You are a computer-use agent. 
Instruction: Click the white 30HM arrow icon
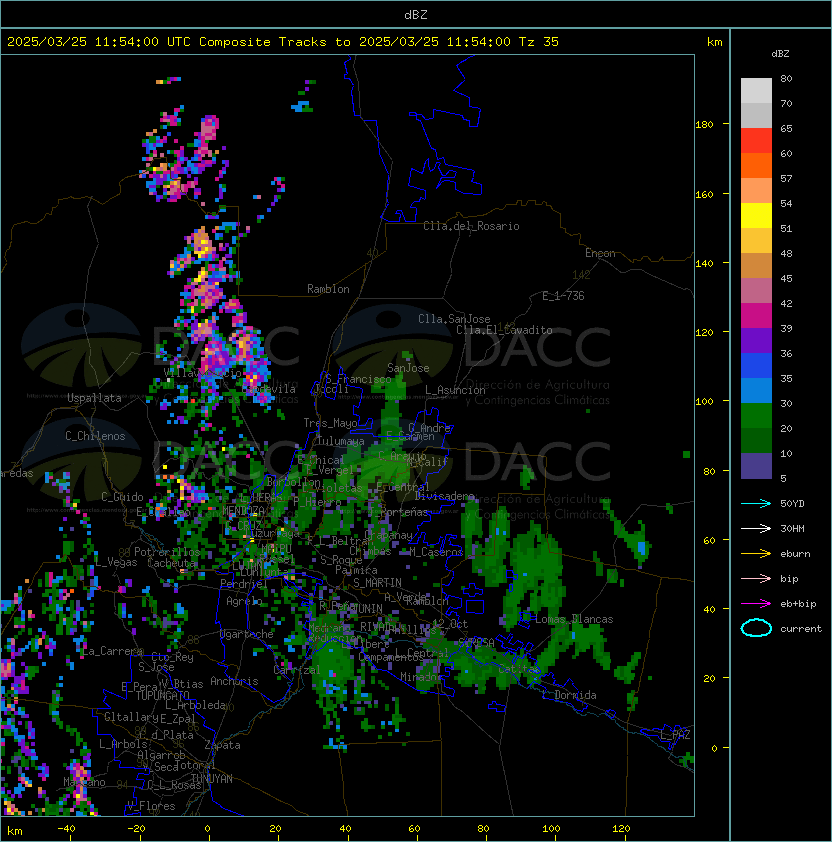tap(756, 528)
